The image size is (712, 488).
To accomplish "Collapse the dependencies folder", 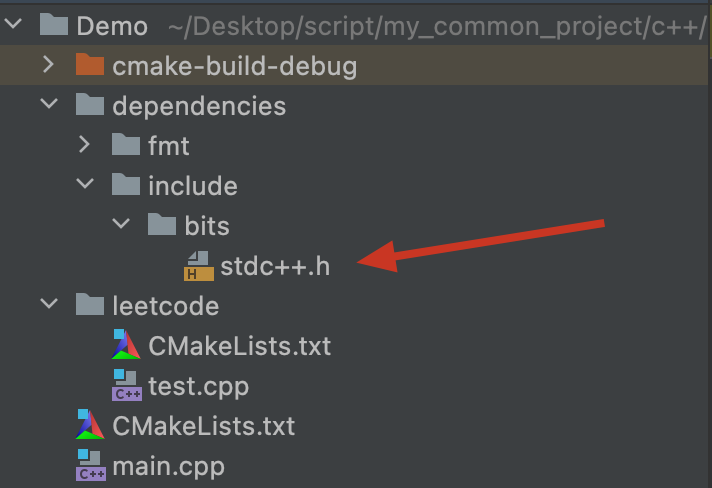I will 49,104.
